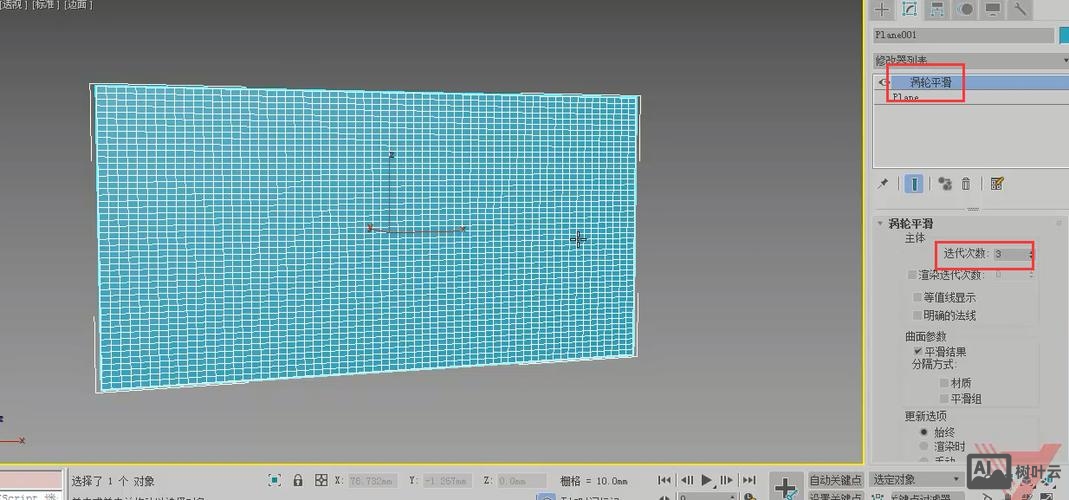The width and height of the screenshot is (1069, 500).
Task: Open the Display command panel tab
Action: coord(993,9)
